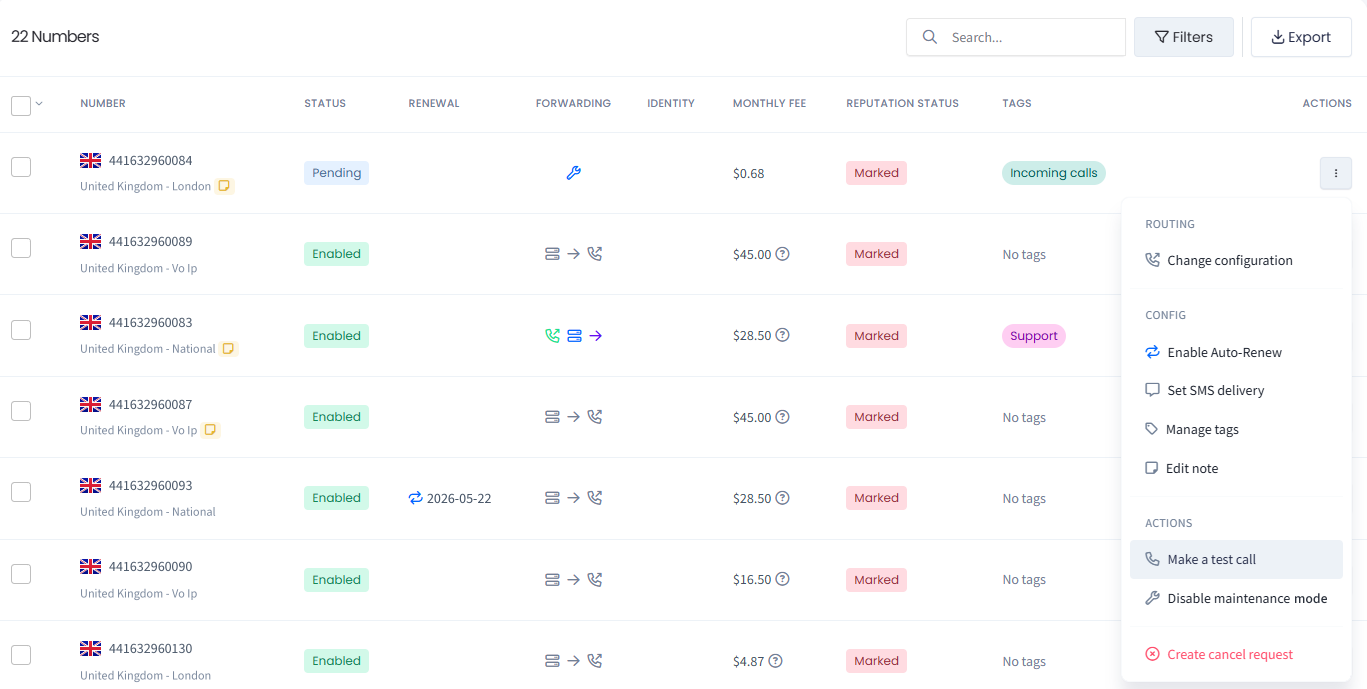Click the Incoming calls tag
The width and height of the screenshot is (1367, 689).
pos(1054,173)
